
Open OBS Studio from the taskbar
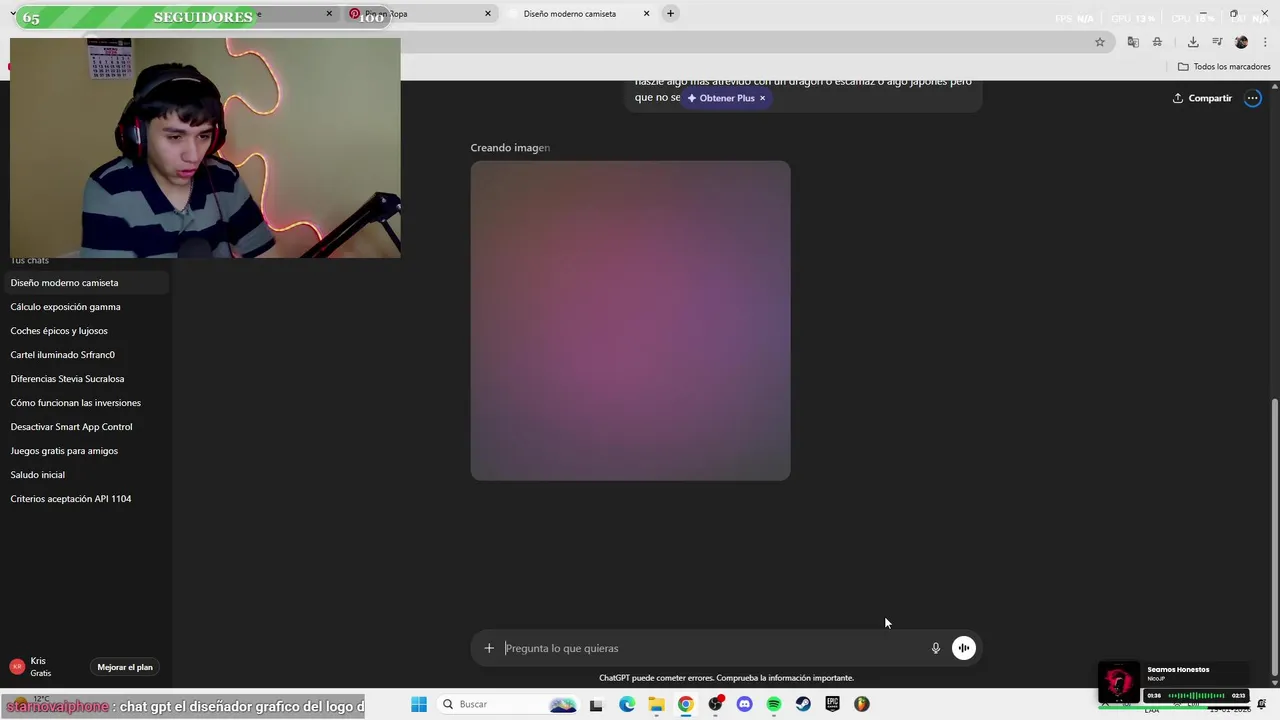click(715, 704)
